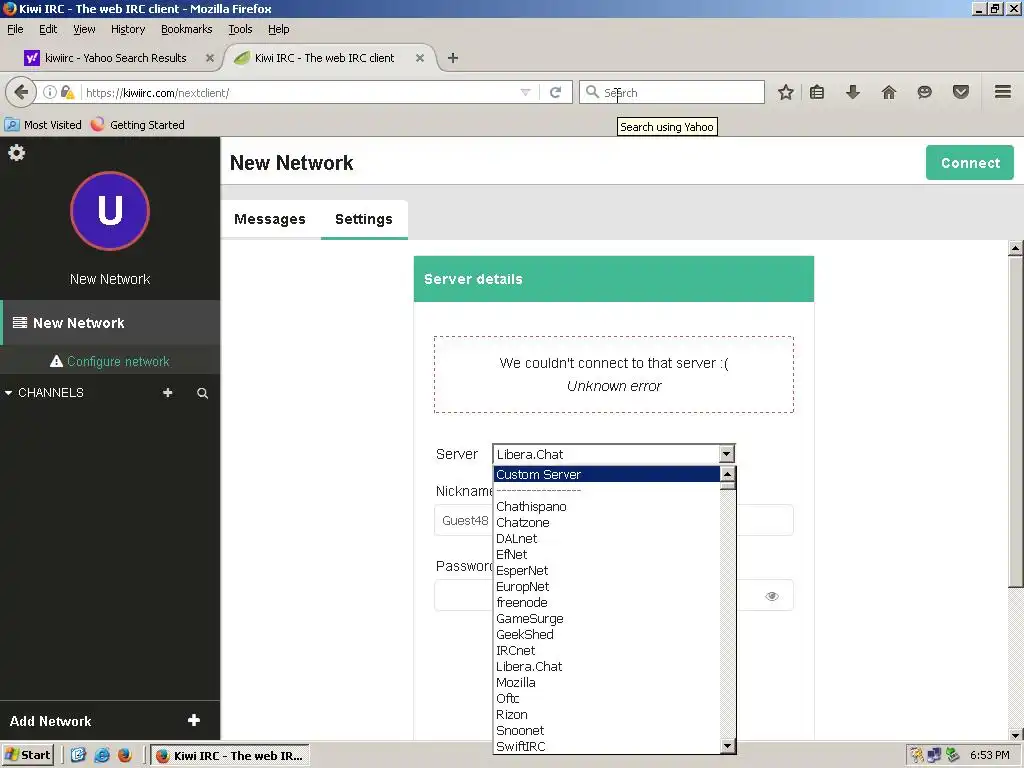This screenshot has height=768, width=1024.
Task: Open a new browser tab
Action: pos(453,58)
